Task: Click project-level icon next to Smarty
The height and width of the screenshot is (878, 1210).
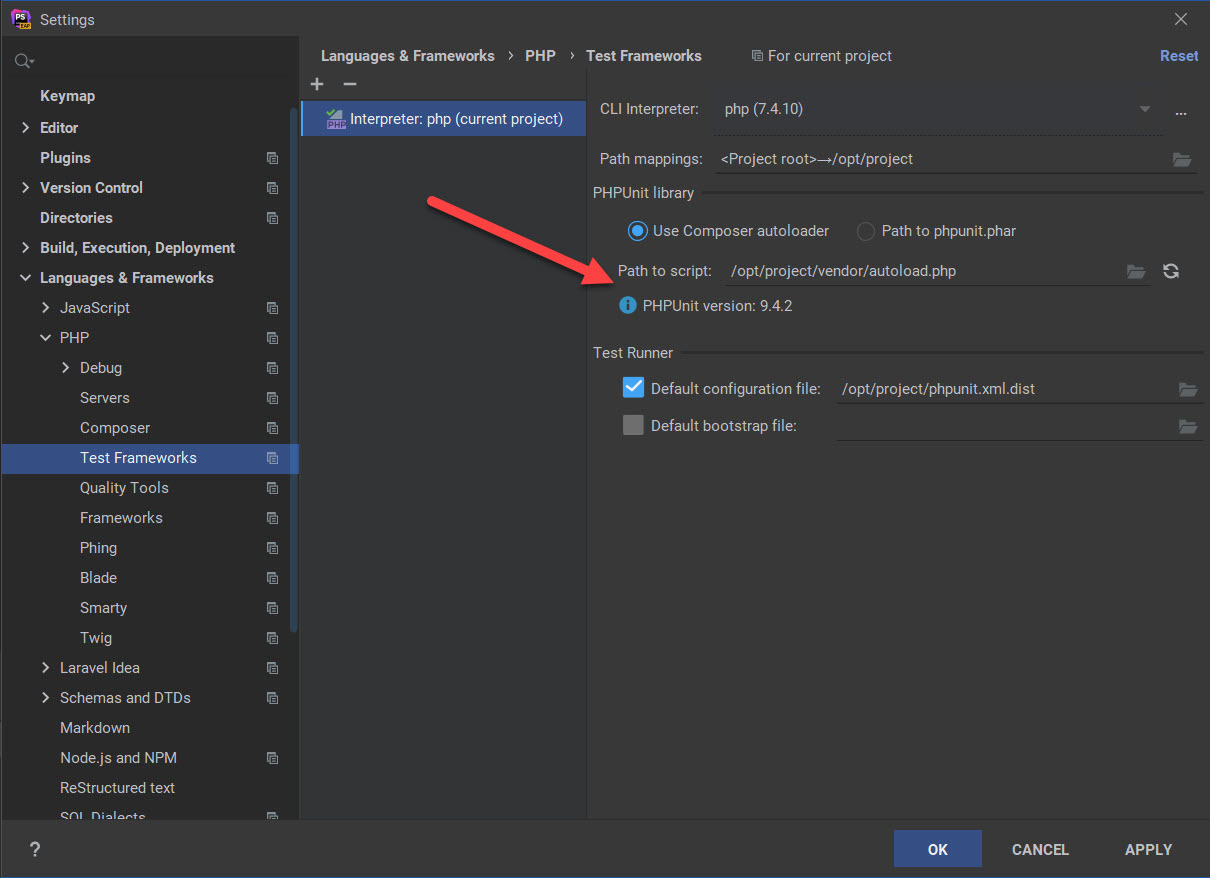Action: [x=272, y=608]
